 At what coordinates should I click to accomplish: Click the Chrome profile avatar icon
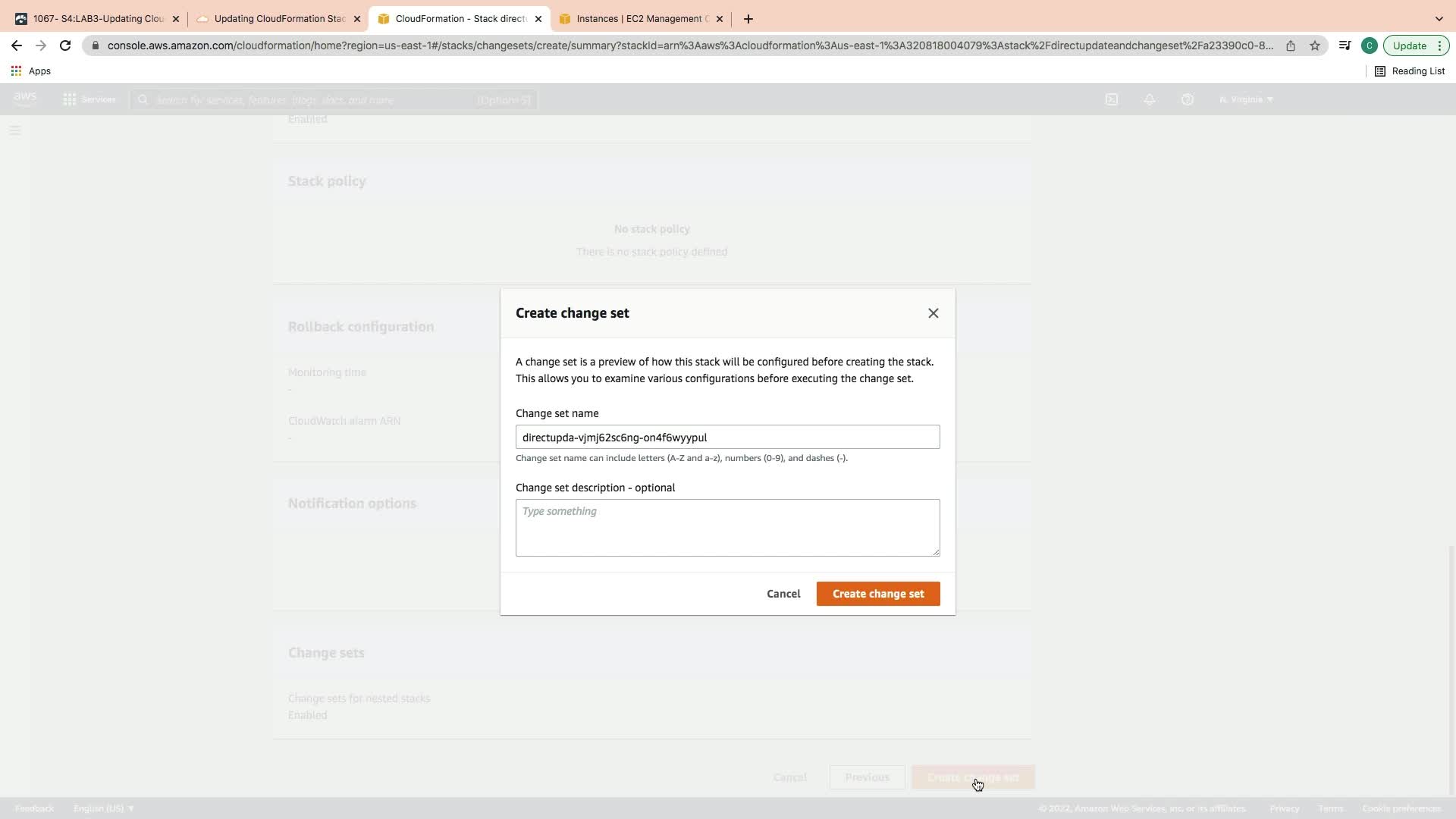(1369, 45)
